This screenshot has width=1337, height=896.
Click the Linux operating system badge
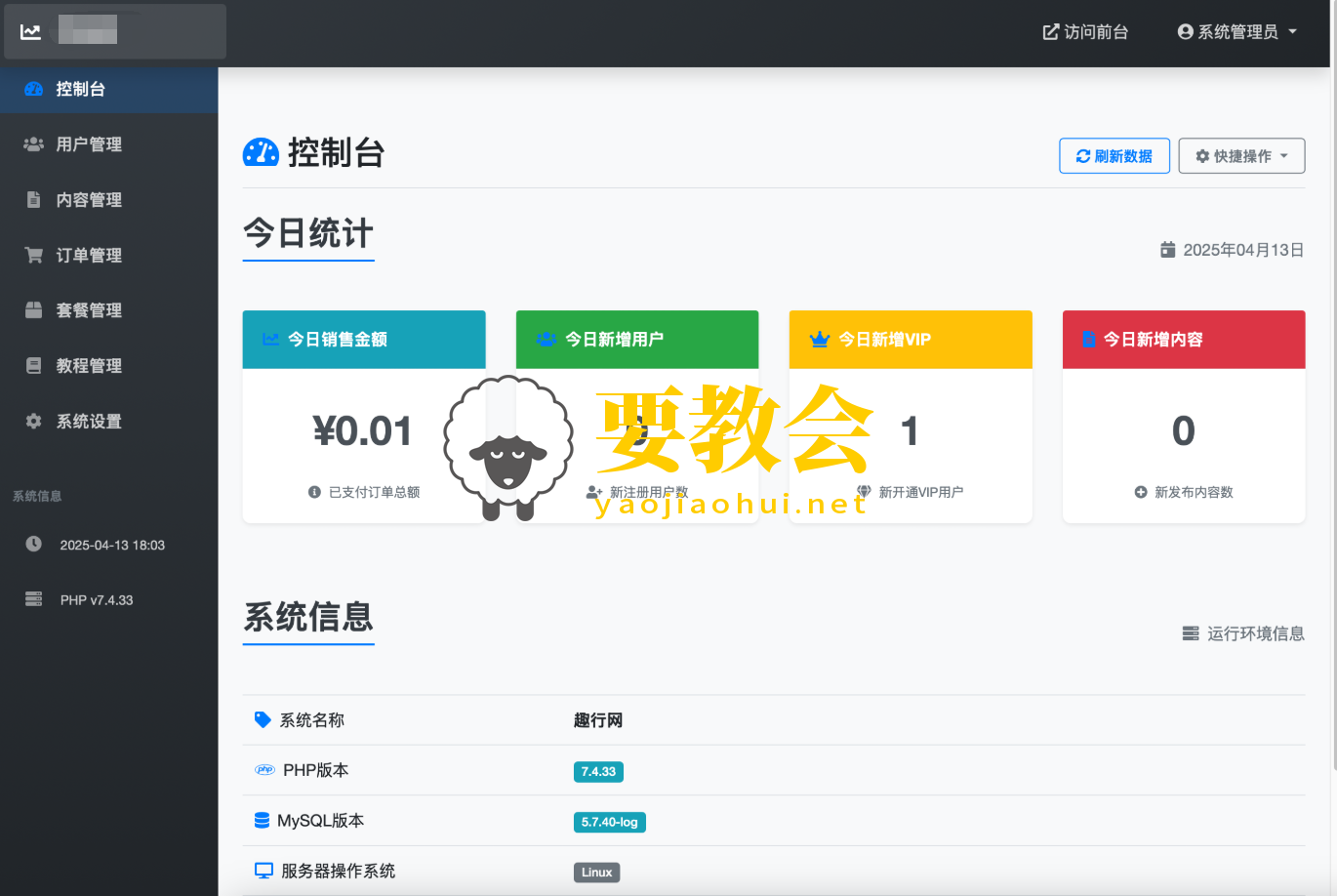coord(597,873)
